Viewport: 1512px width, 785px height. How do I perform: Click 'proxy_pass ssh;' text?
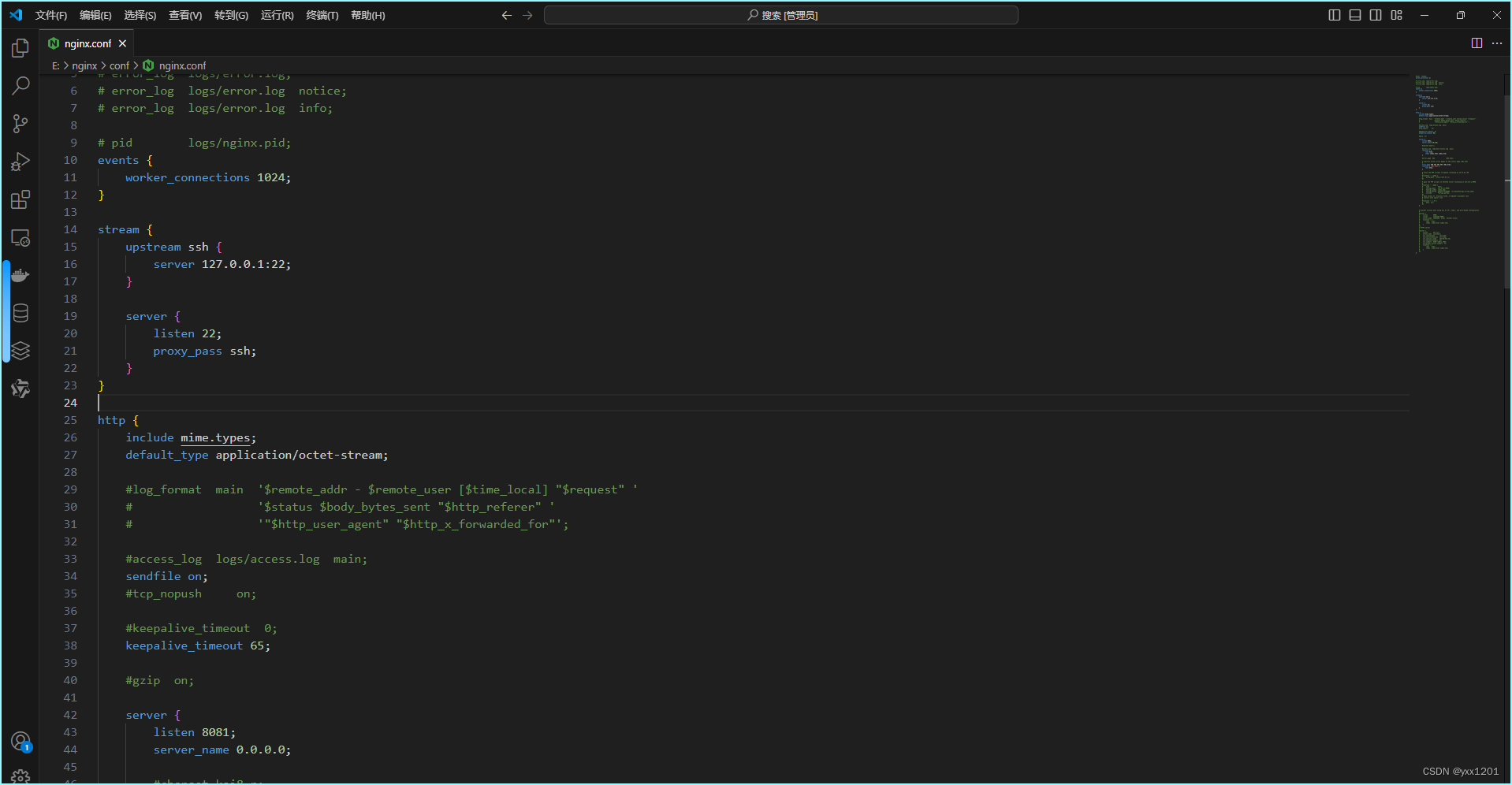tap(205, 351)
